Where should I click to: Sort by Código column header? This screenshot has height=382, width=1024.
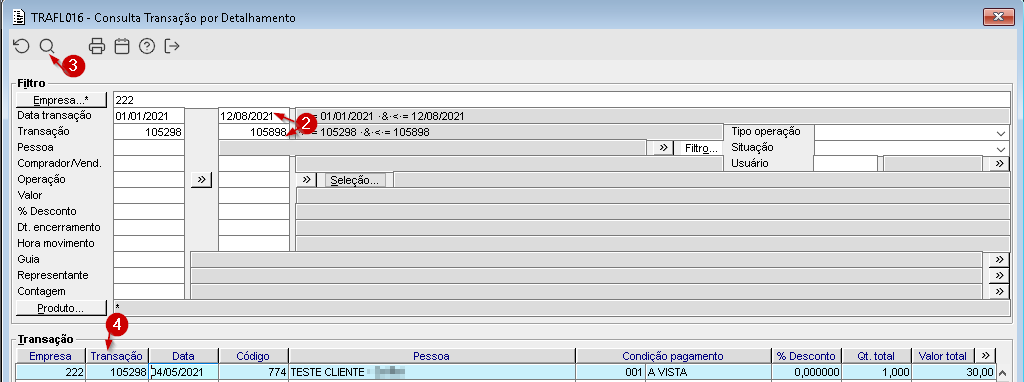point(253,356)
